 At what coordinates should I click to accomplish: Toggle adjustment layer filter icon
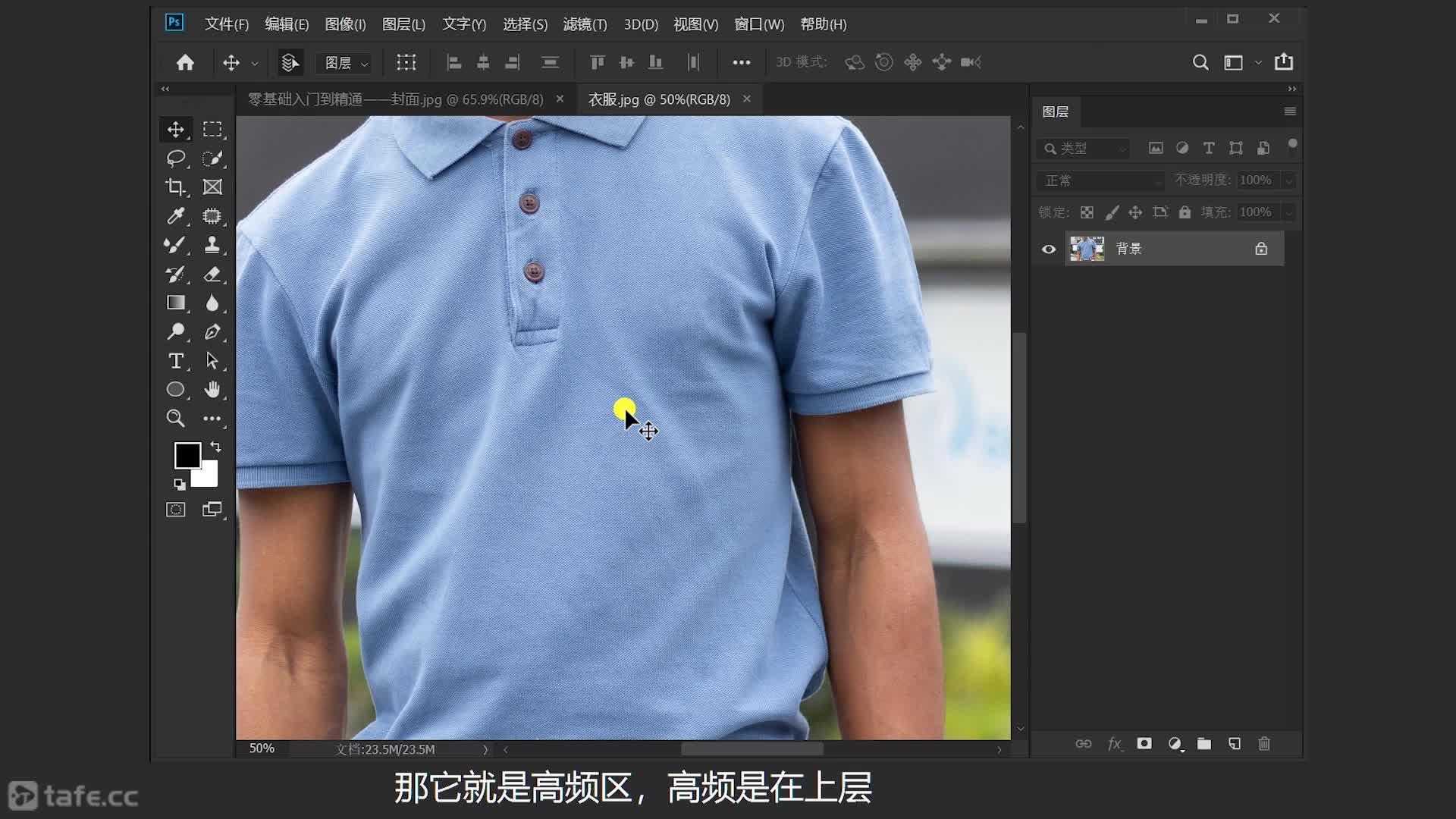click(x=1182, y=149)
